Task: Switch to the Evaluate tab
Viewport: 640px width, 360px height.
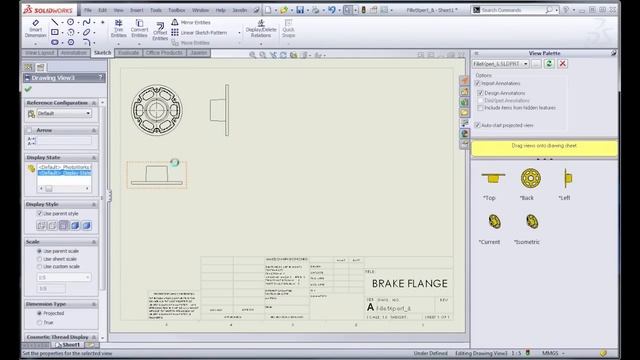Action: pos(128,53)
